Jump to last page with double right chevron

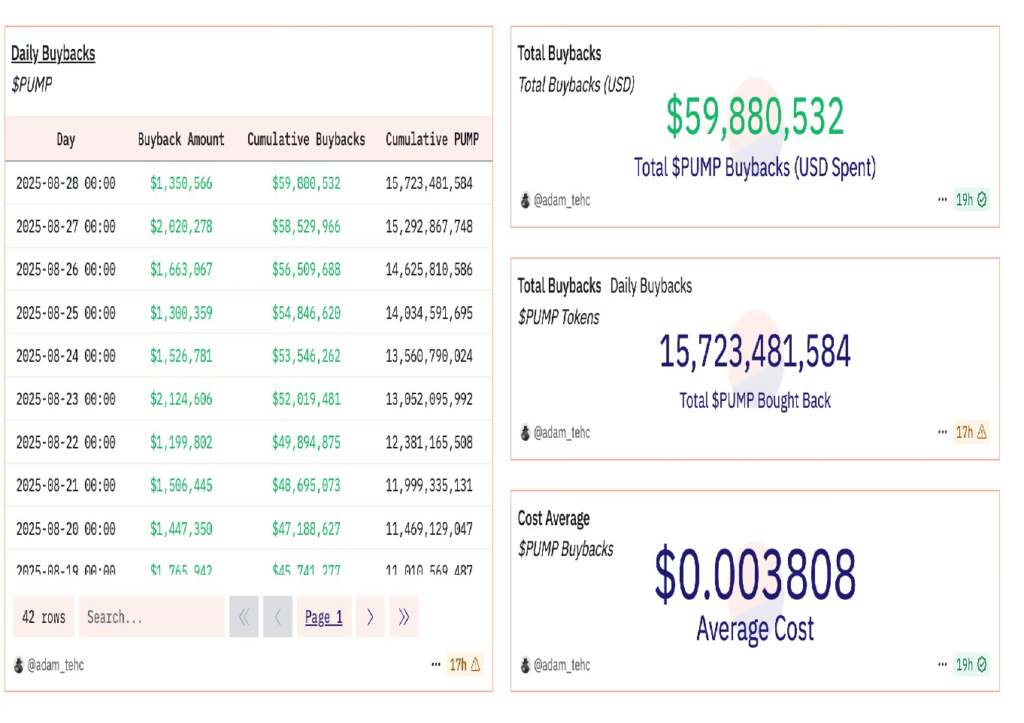(404, 617)
